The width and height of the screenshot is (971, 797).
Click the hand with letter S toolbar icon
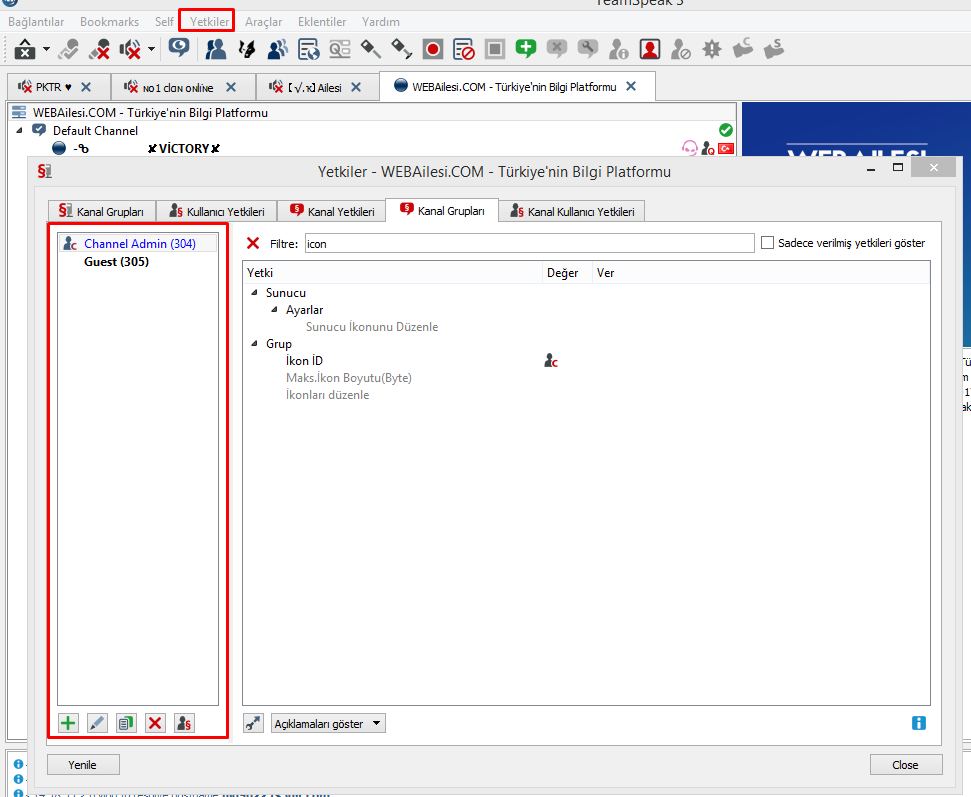(x=773, y=48)
